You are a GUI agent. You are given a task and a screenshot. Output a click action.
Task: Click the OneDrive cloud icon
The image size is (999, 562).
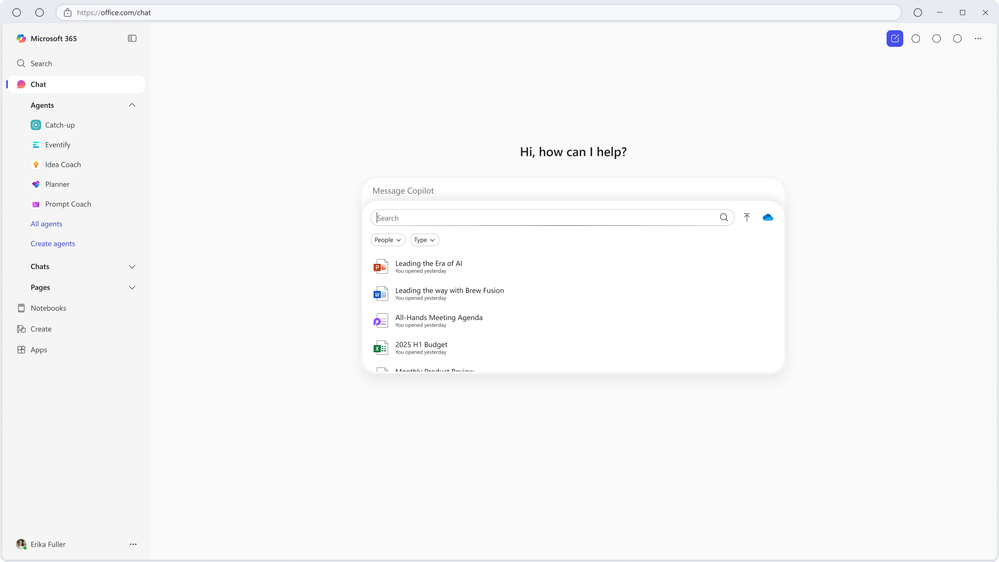coord(768,217)
